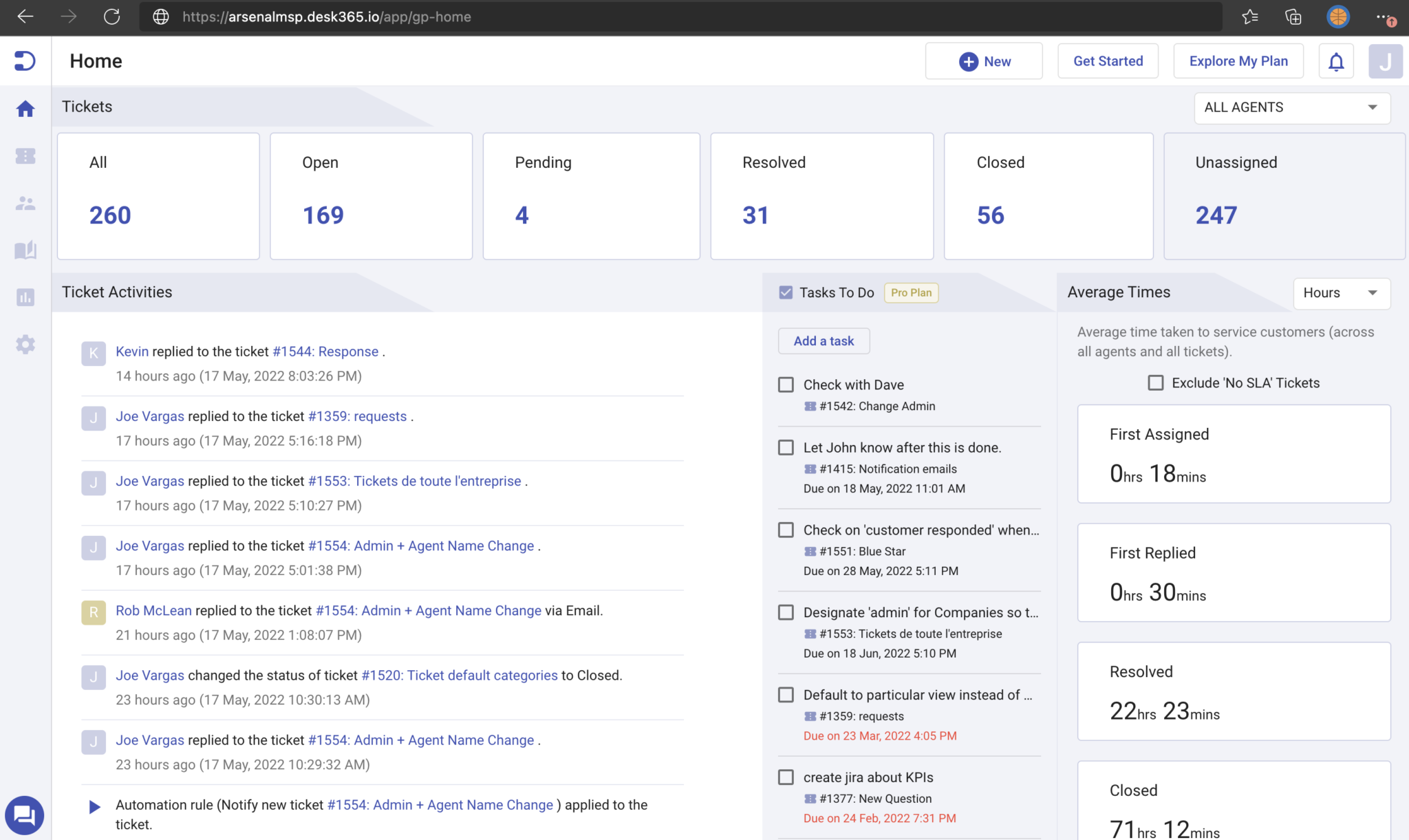Image resolution: width=1409 pixels, height=840 pixels.
Task: Open the Tickets view from the sidebar
Action: (25, 156)
